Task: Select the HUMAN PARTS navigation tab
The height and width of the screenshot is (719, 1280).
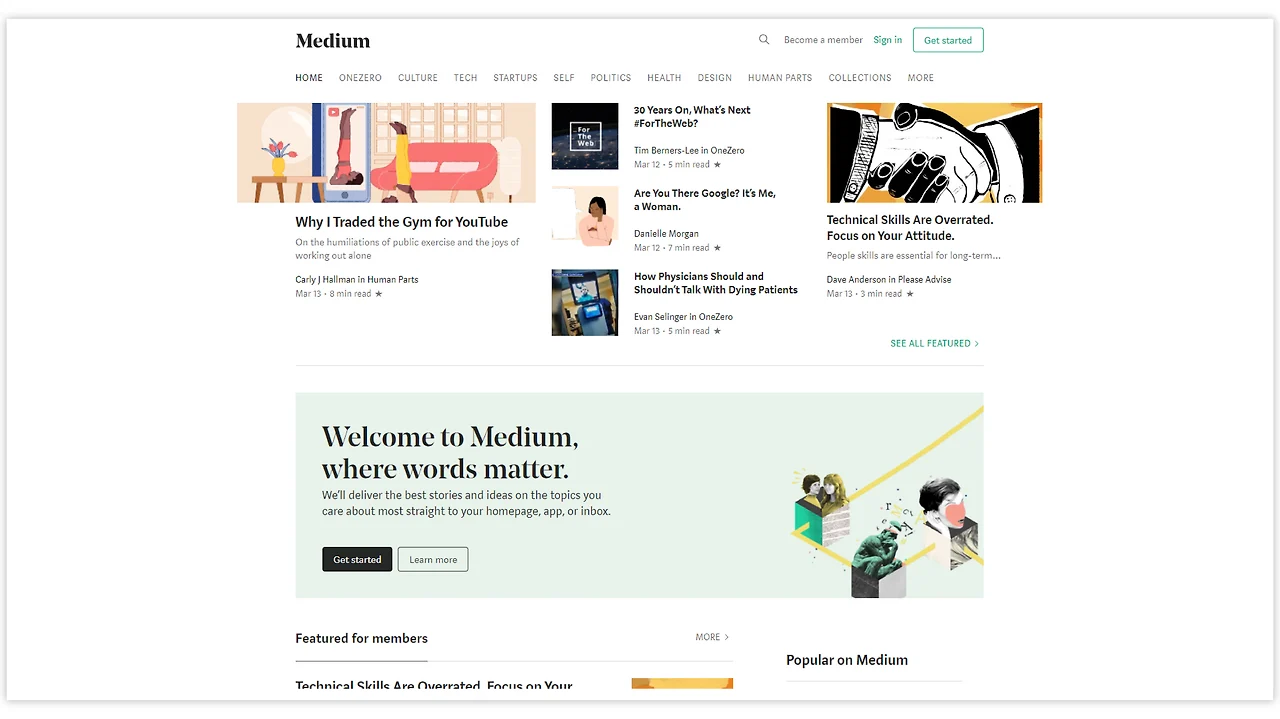Action: 780,78
